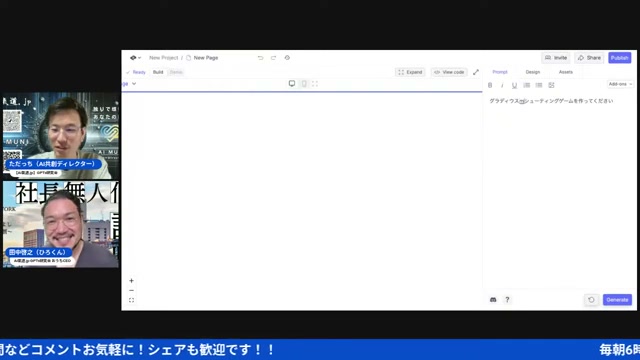The image size is (640, 360).
Task: Open the Assets tab
Action: (566, 72)
